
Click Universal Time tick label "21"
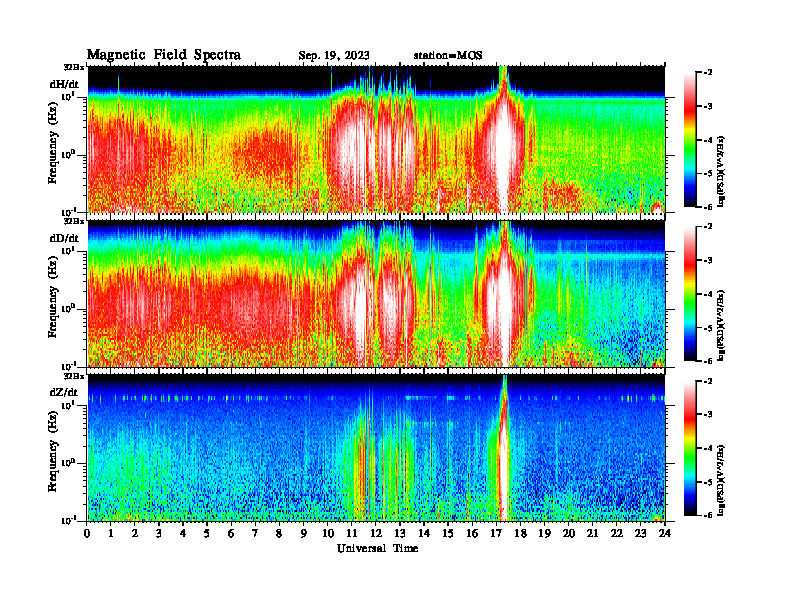[593, 534]
